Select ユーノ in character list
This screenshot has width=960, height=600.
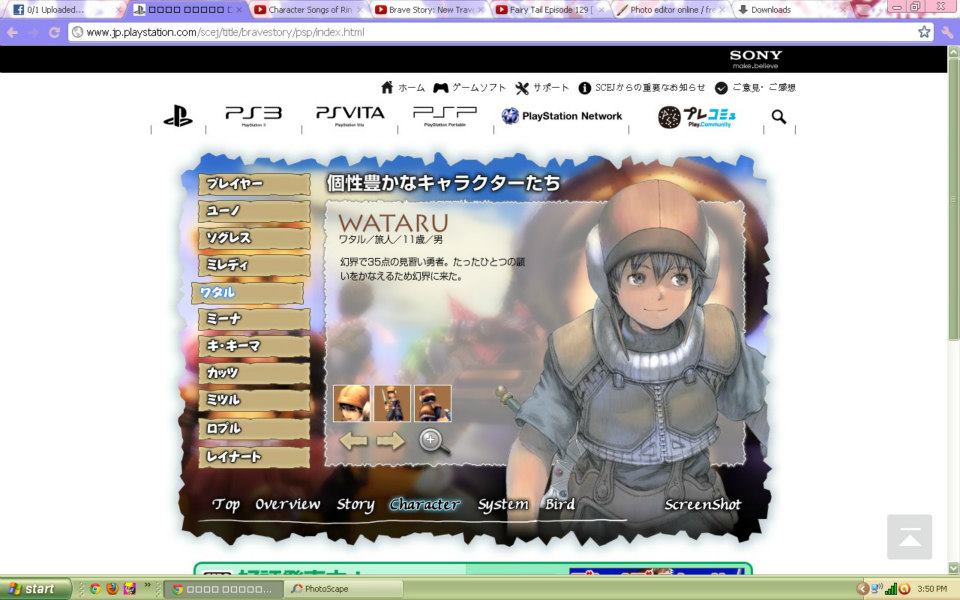(254, 211)
